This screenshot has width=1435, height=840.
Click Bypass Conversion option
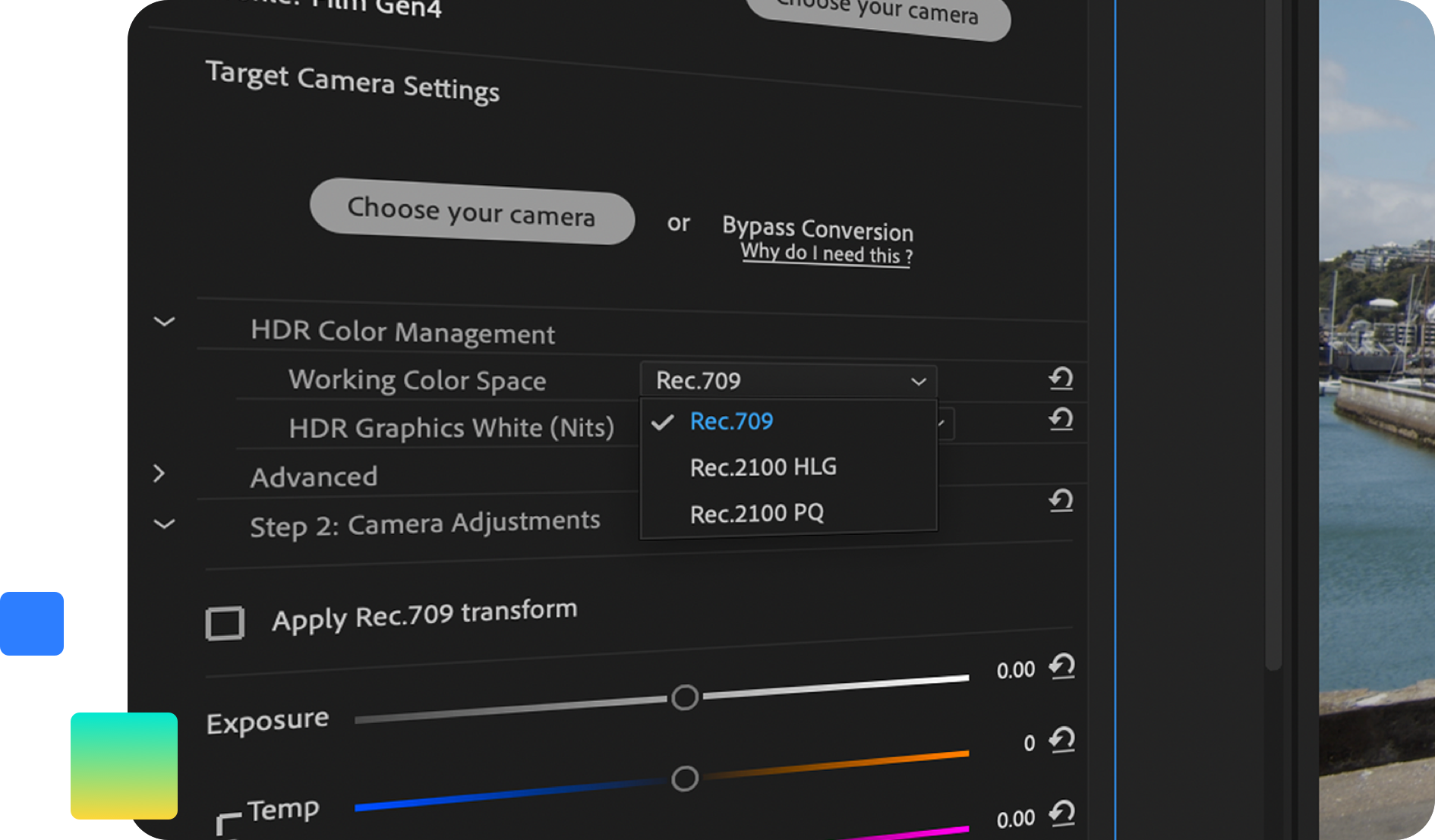(817, 228)
